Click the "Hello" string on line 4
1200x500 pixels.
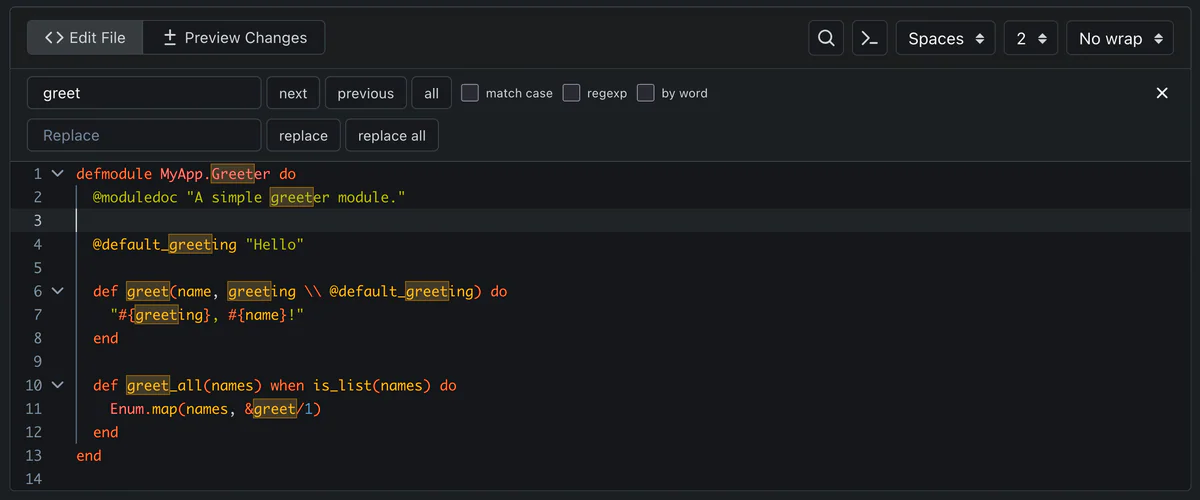click(x=274, y=244)
